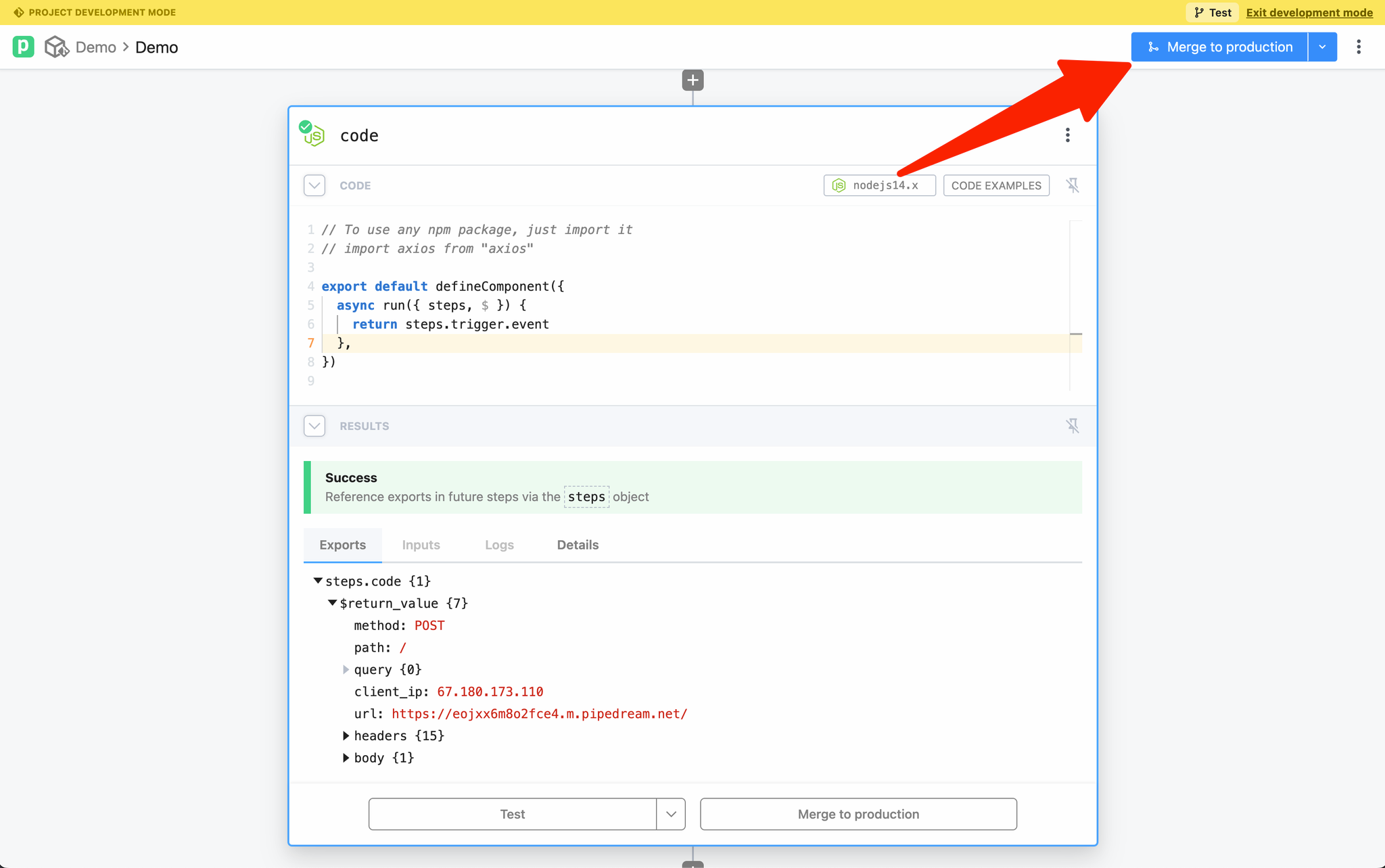The height and width of the screenshot is (868, 1385).
Task: Toggle the pin icon in RESULTS section
Action: click(1073, 426)
